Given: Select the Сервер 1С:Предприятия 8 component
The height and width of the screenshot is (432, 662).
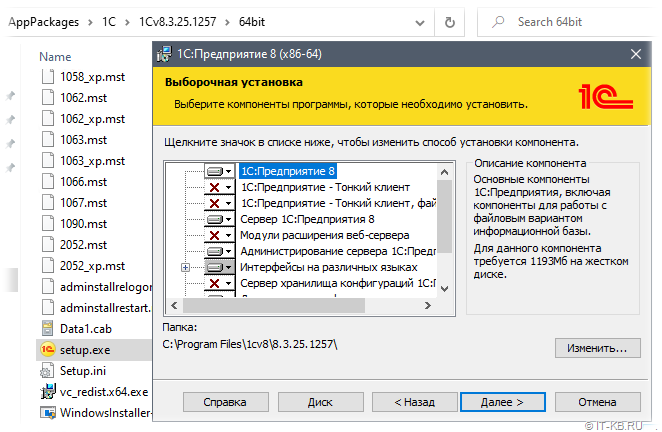Looking at the screenshot, I should 307,219.
